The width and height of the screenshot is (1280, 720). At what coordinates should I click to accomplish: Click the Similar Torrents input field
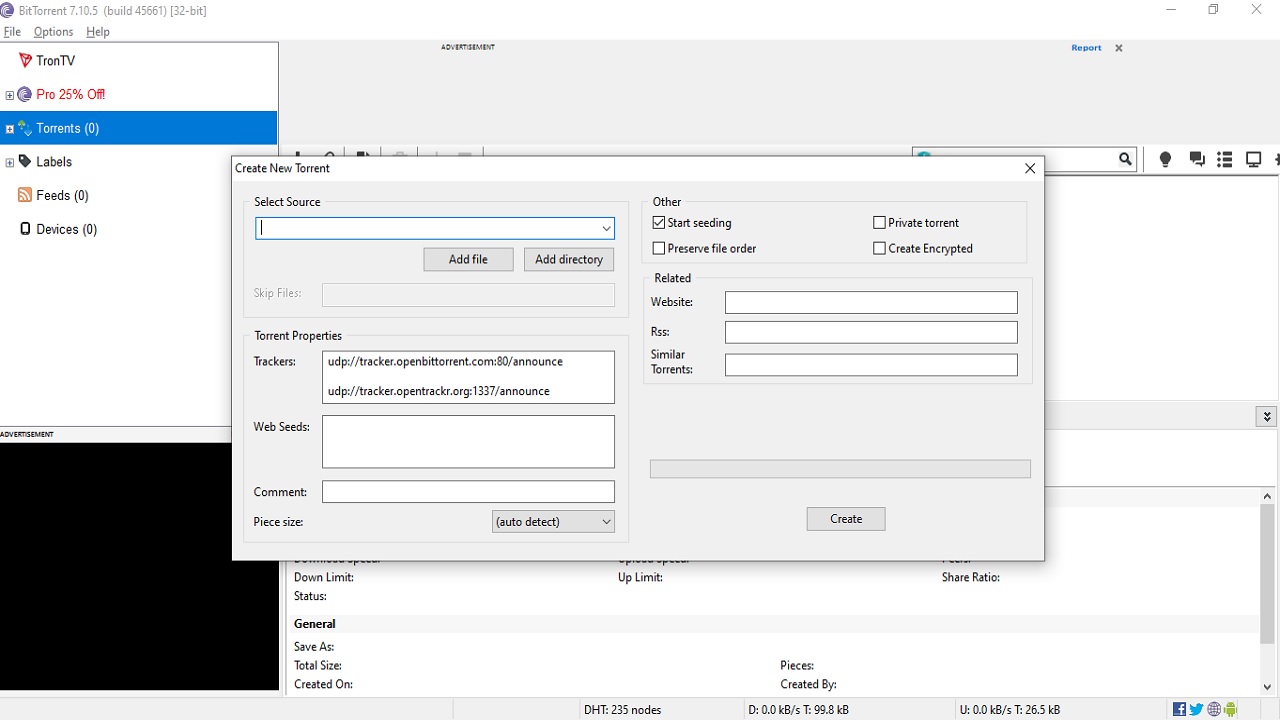(x=871, y=365)
